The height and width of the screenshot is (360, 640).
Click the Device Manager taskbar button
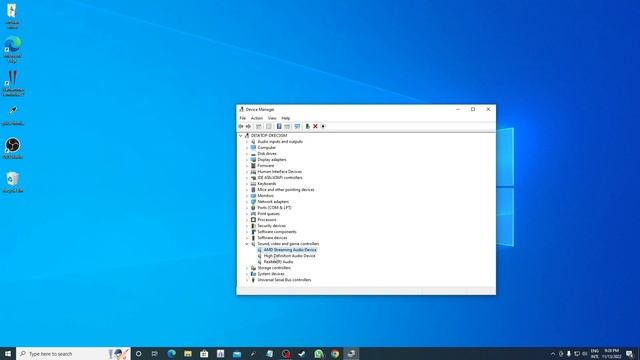click(351, 354)
